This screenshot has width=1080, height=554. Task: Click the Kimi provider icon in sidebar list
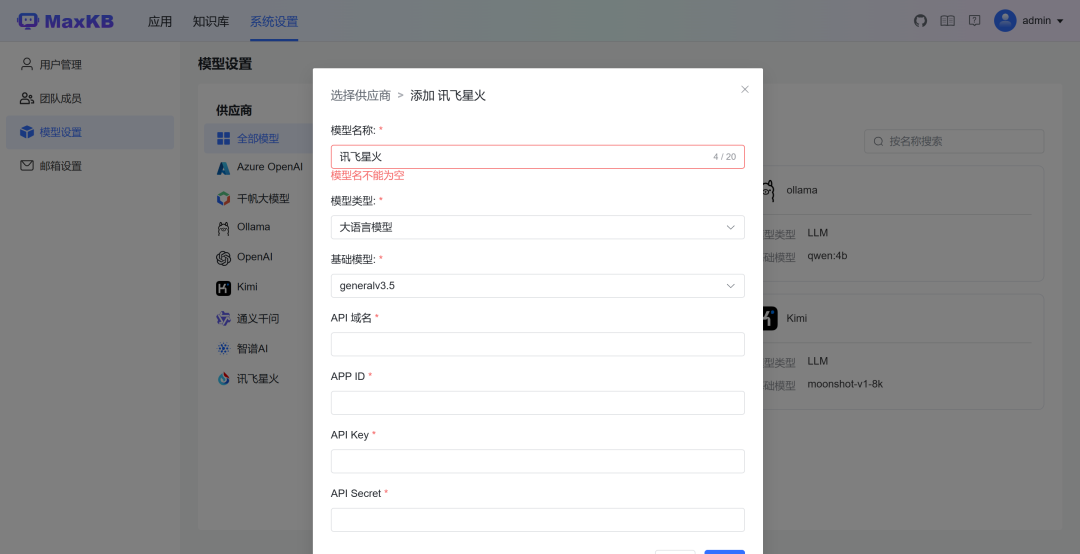coord(223,288)
